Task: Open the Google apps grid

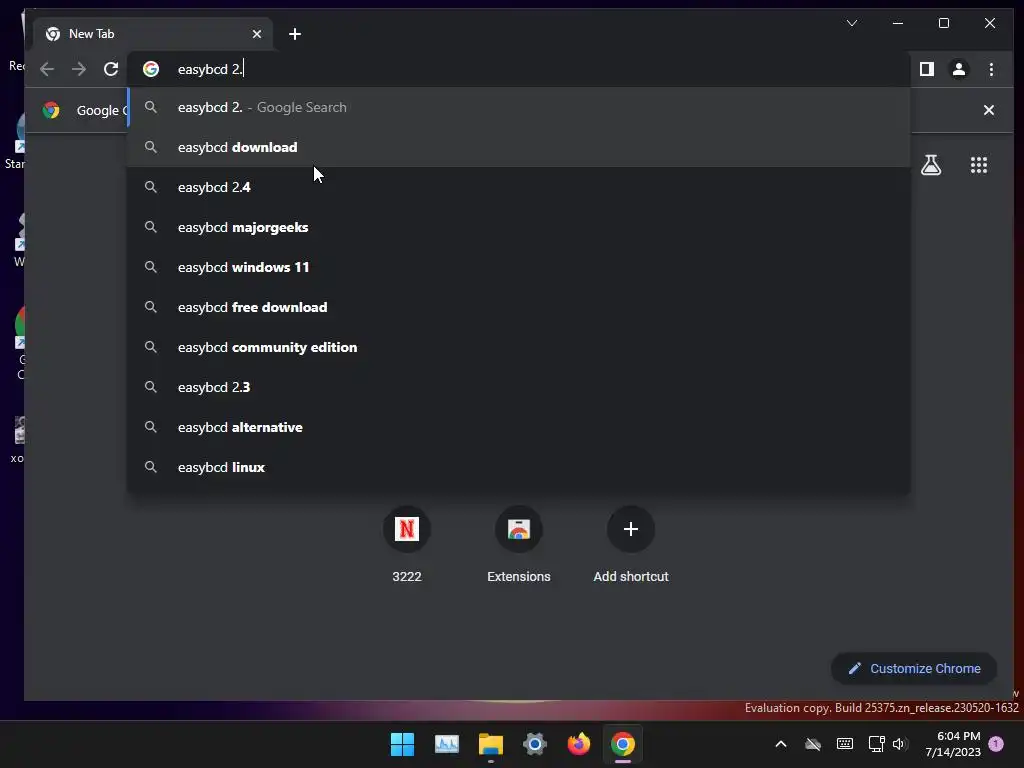Action: tap(978, 165)
